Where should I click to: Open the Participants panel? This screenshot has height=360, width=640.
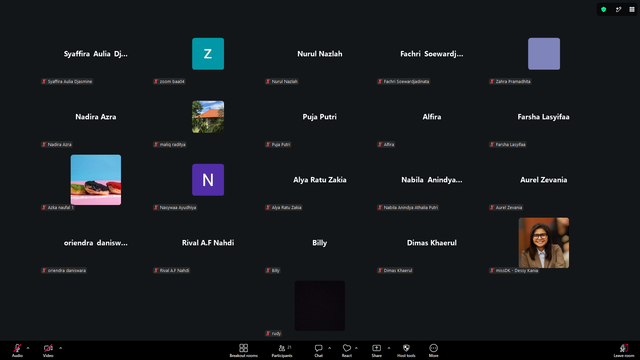coord(282,350)
